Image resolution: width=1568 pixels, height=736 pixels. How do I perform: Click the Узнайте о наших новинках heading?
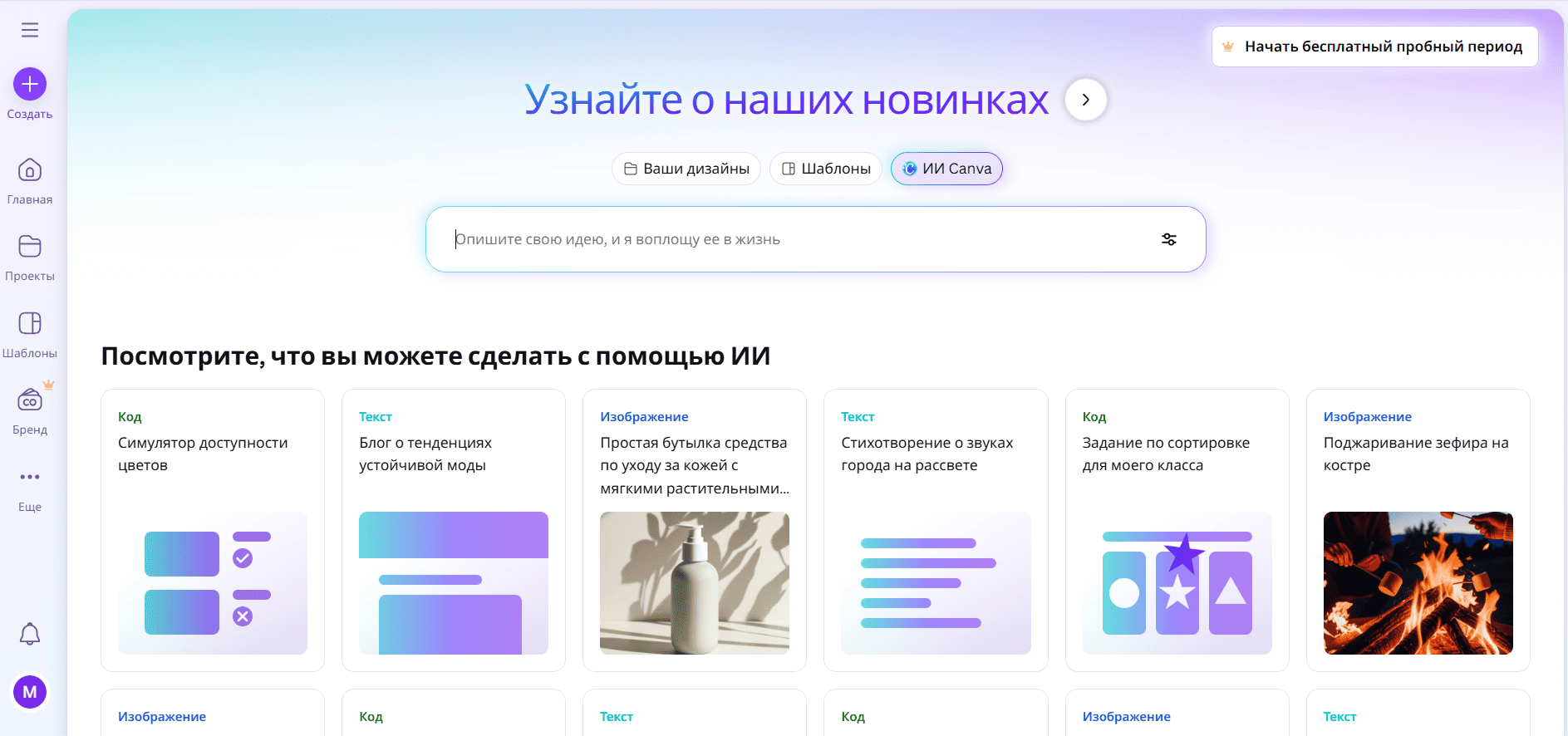(786, 100)
